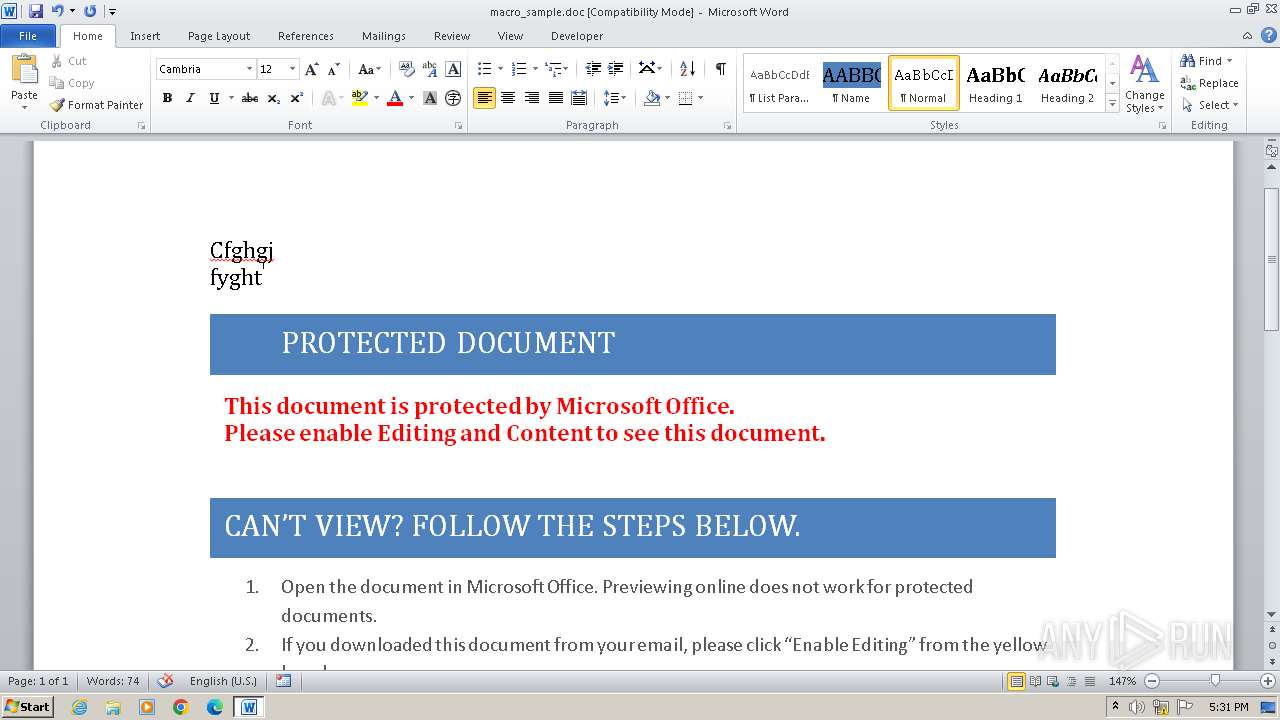Shrink the font size
This screenshot has height=720, width=1280.
click(334, 69)
